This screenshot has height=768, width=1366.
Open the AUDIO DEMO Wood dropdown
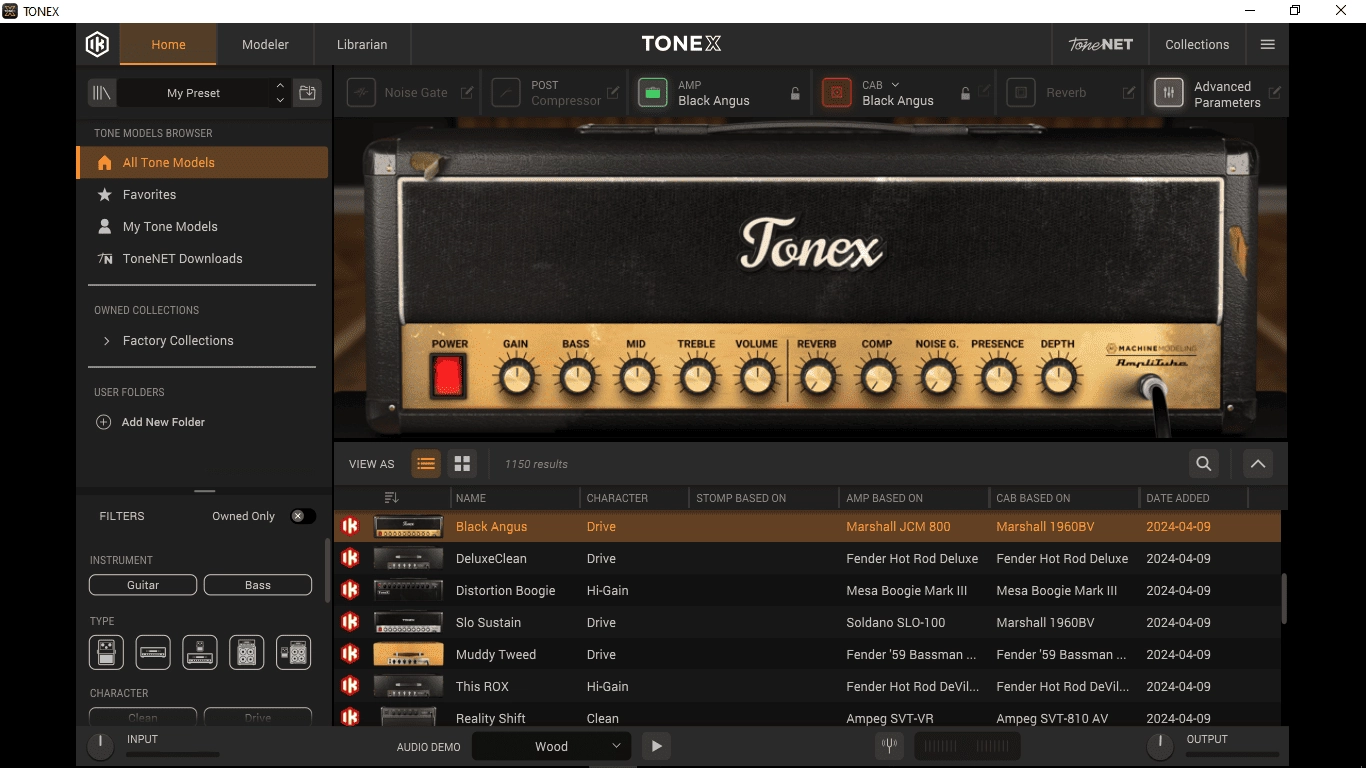pyautogui.click(x=551, y=746)
